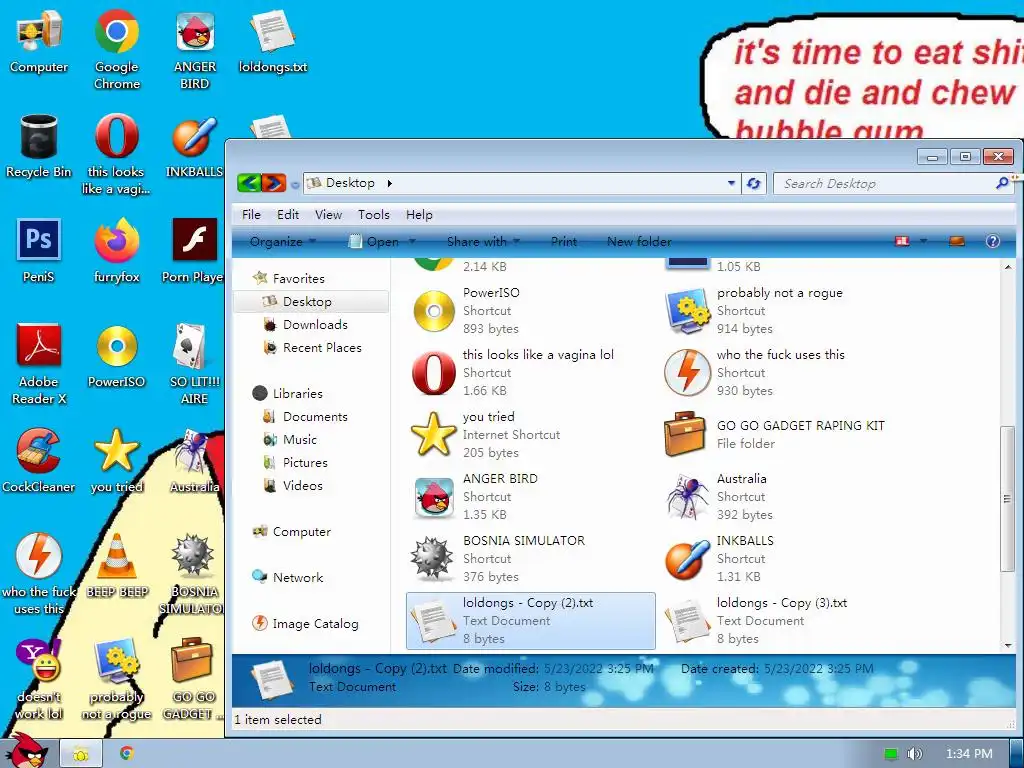Click the scrollbar down arrow in file list
Screen dimensions: 1024x768
point(1006,645)
